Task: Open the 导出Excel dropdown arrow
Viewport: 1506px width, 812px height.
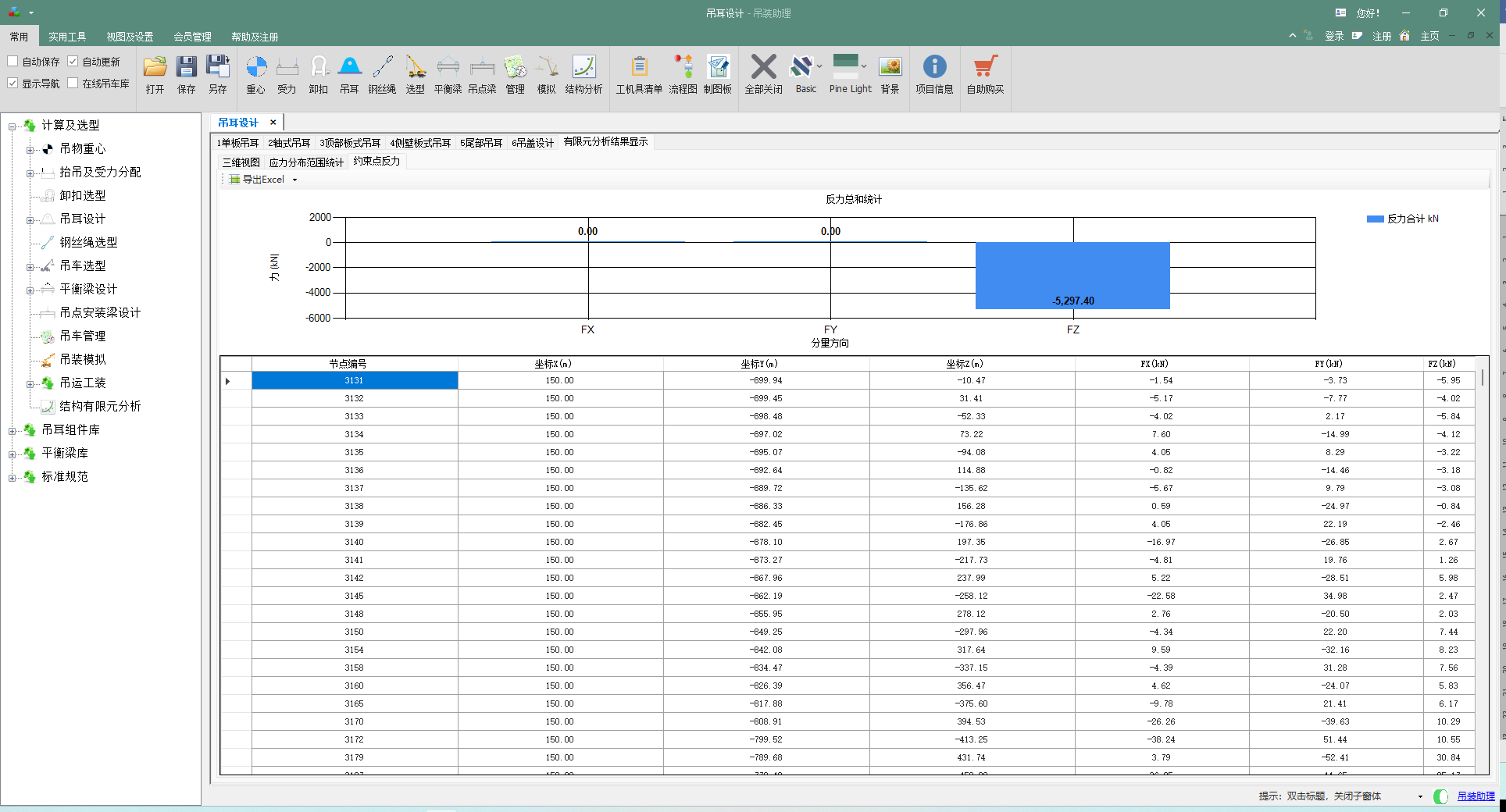Action: 295,180
